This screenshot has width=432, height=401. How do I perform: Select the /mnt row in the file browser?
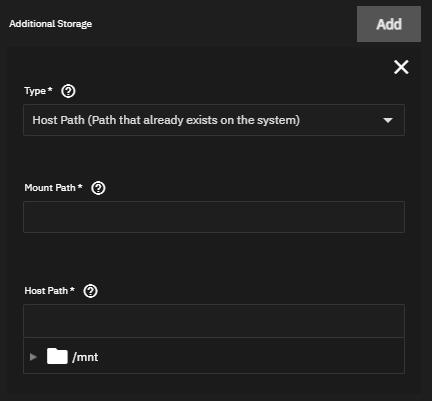click(x=214, y=356)
